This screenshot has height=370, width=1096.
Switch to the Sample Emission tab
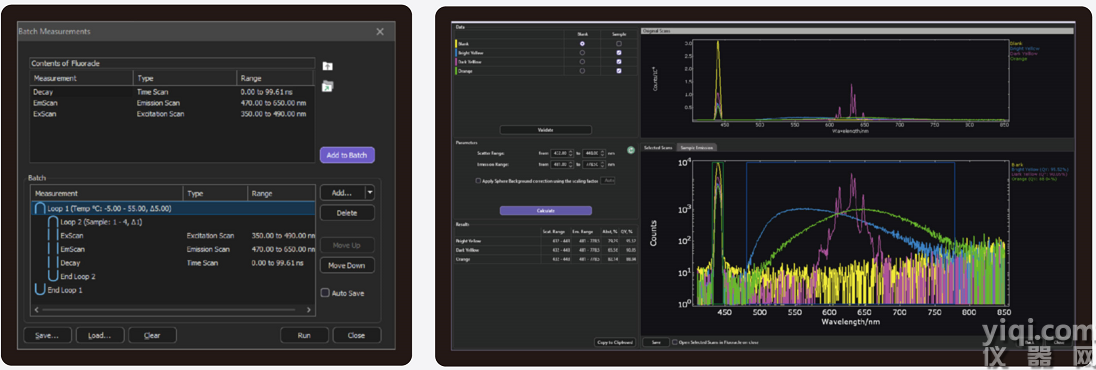click(x=696, y=148)
